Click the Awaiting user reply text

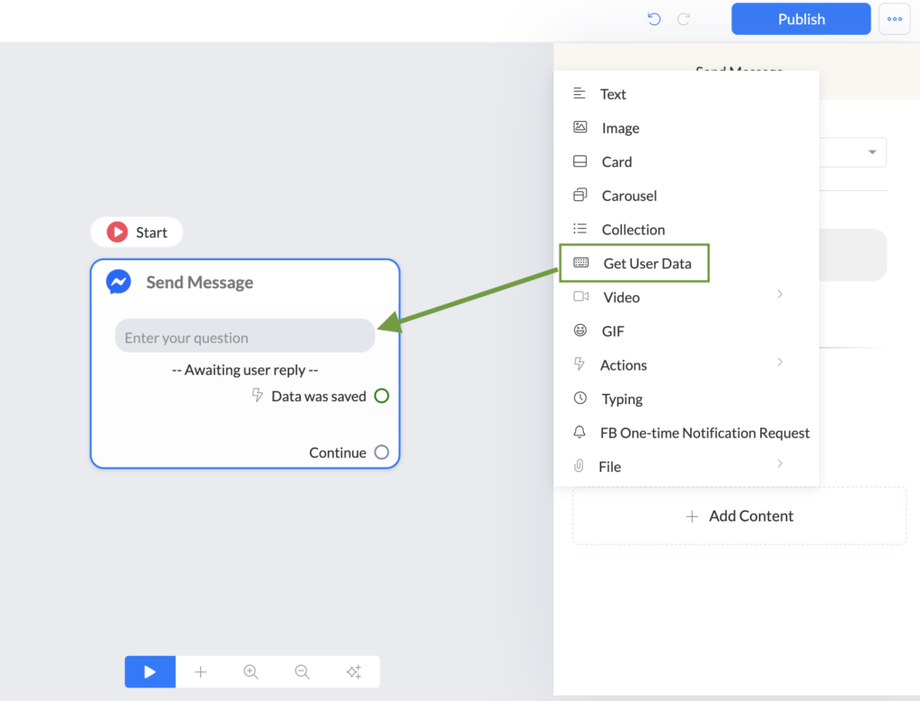pyautogui.click(x=245, y=370)
